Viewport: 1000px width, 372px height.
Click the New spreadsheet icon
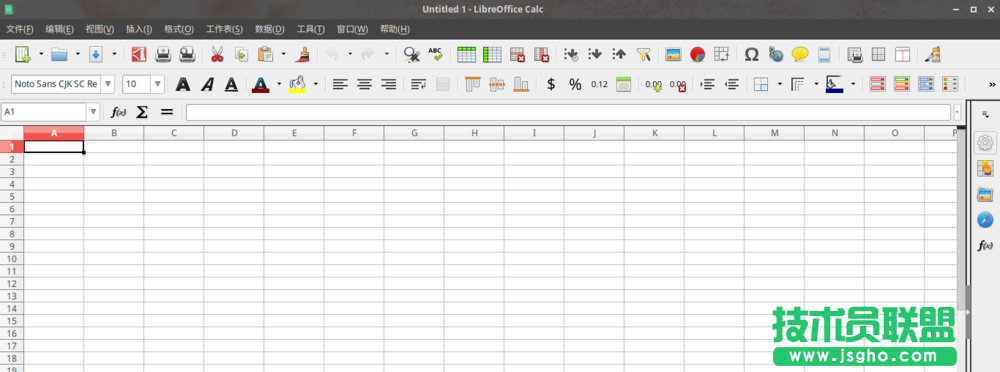tap(23, 54)
